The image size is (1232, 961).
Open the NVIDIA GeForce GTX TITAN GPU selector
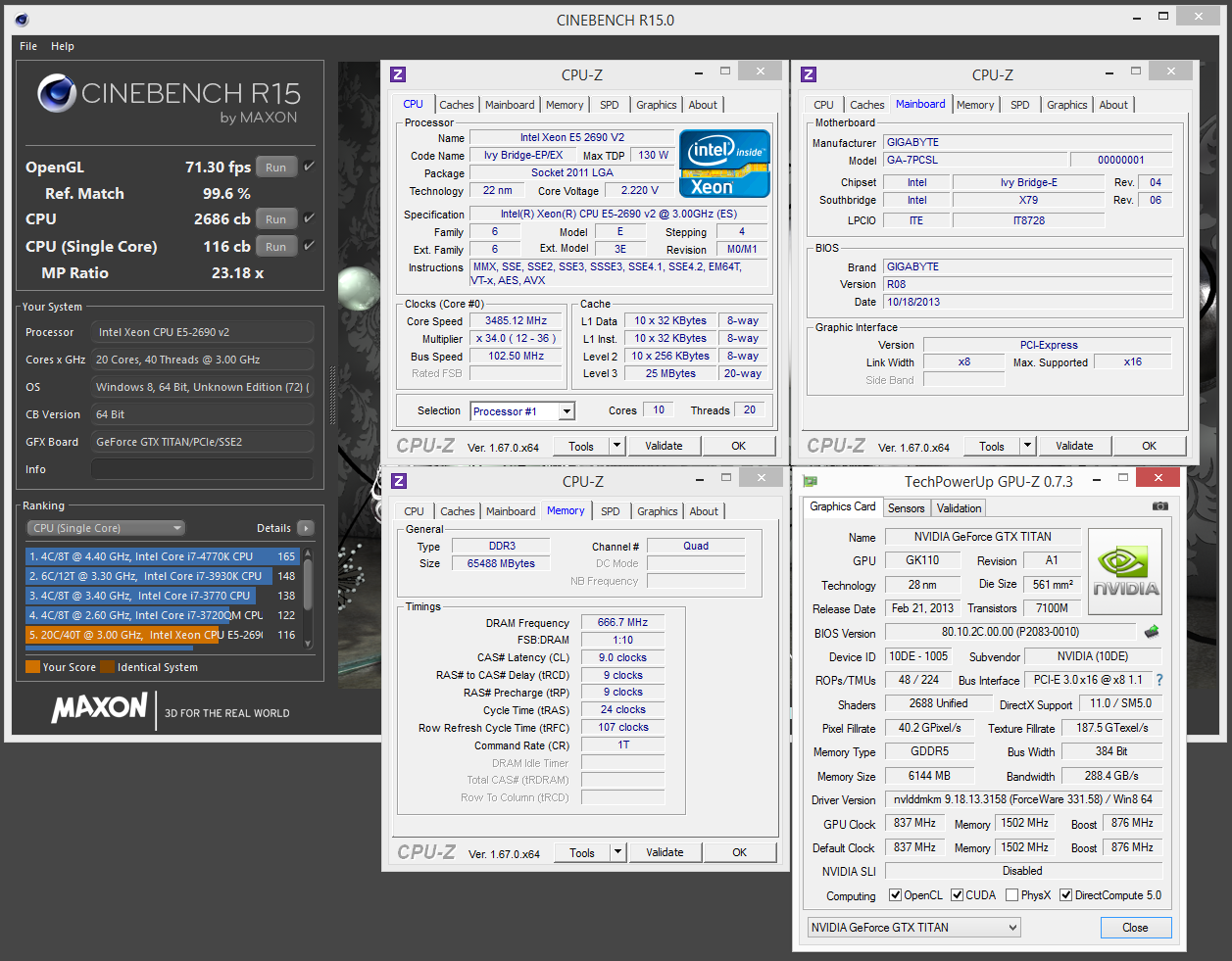(913, 928)
